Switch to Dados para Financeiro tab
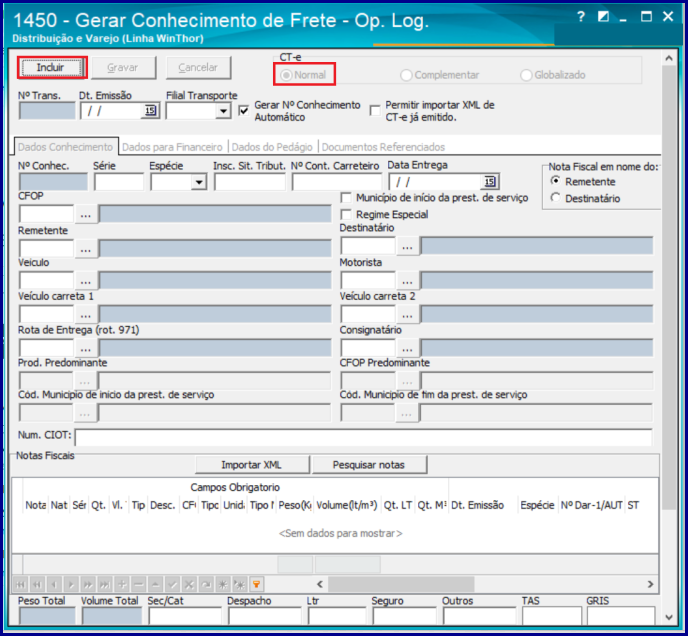Image resolution: width=688 pixels, height=636 pixels. click(x=172, y=147)
